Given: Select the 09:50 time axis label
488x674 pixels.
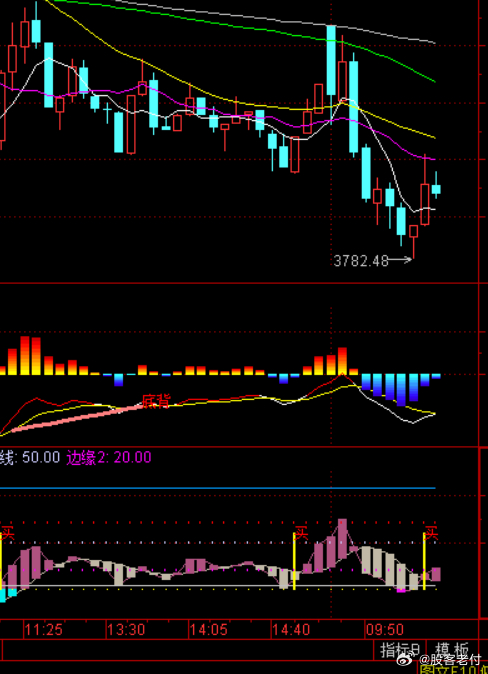Looking at the screenshot, I should click(385, 630).
